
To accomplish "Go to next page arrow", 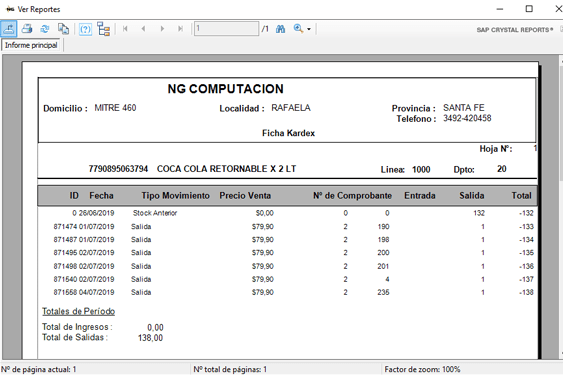I will 162,29.
